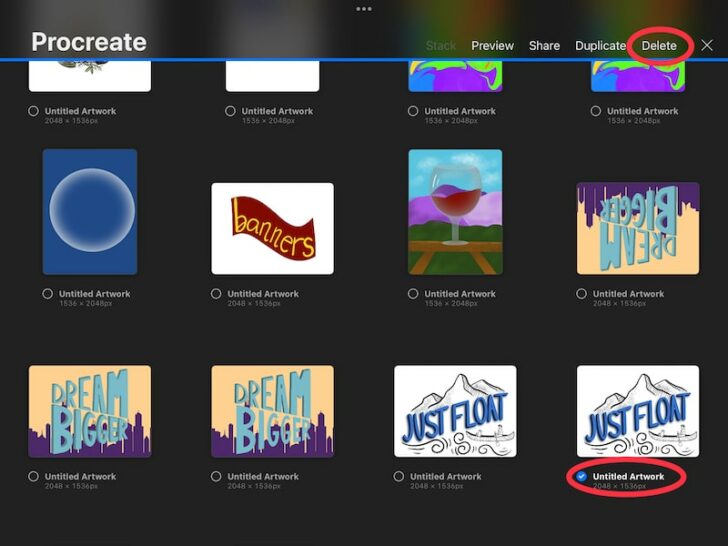
Task: Tick the circle of the unselected Just Float artwork
Action: pyautogui.click(x=398, y=476)
